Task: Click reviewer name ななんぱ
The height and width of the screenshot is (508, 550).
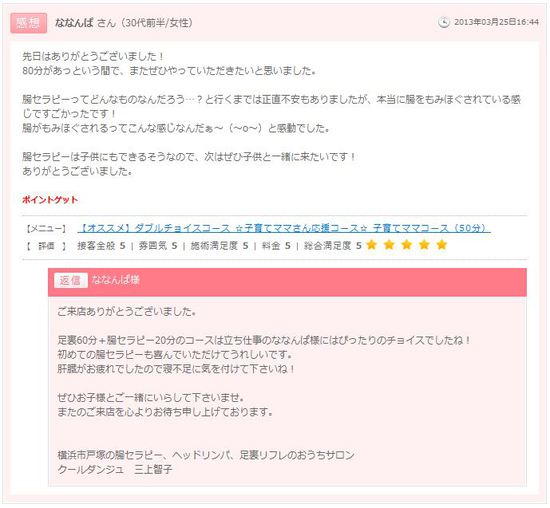Action: point(74,23)
